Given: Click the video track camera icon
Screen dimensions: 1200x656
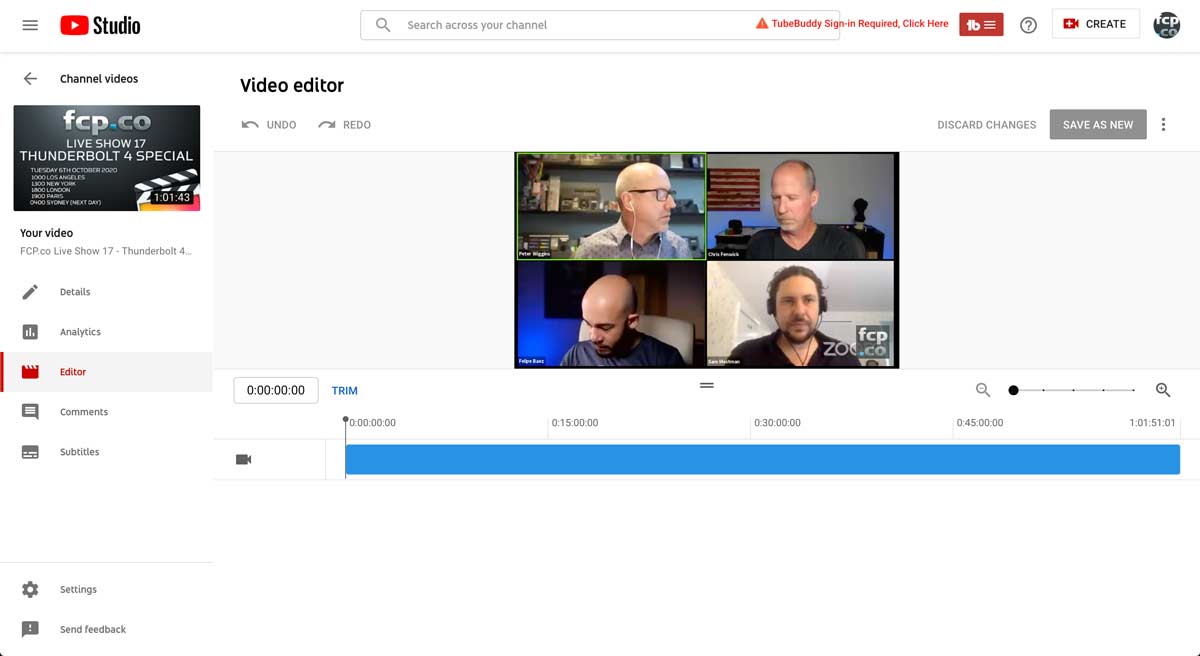Looking at the screenshot, I should pyautogui.click(x=243, y=459).
